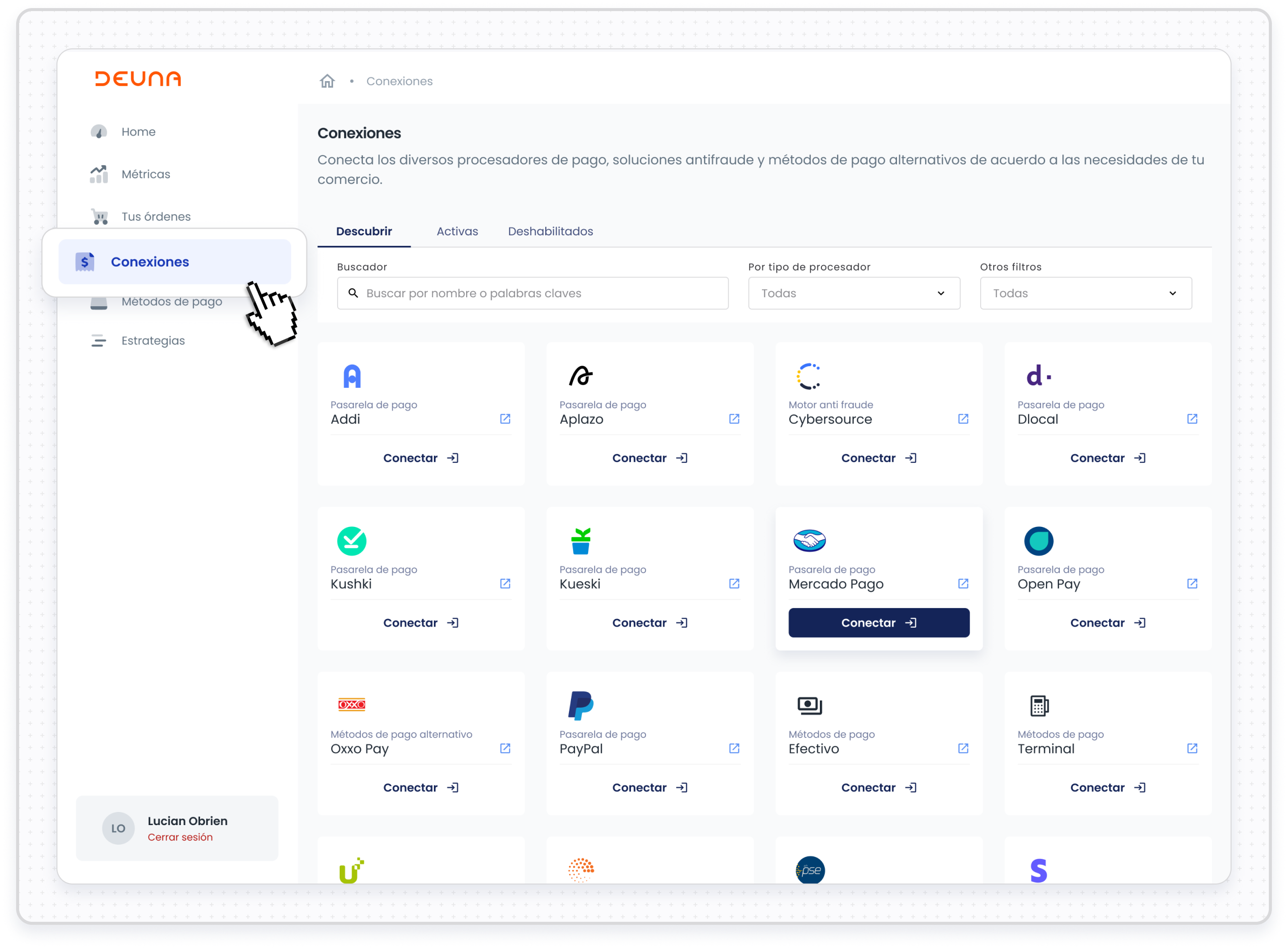Expand Por tipo de procesador dropdown
Image resolution: width=1288 pixels, height=949 pixels.
click(x=854, y=293)
